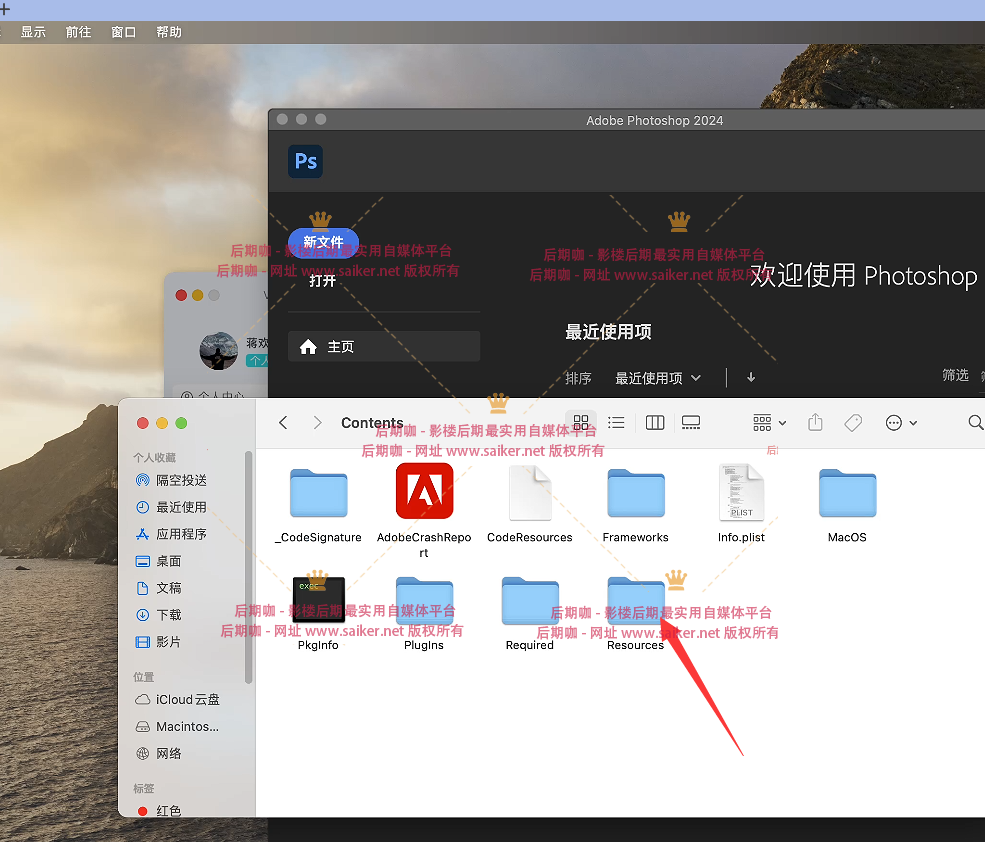Open the 窗口 menu in menu bar
Viewport: 985px width, 842px height.
124,32
